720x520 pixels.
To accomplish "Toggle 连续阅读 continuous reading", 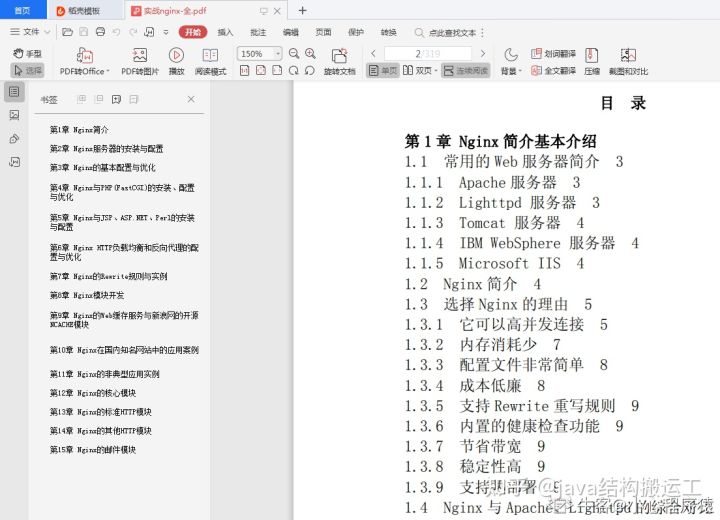I will click(466, 70).
